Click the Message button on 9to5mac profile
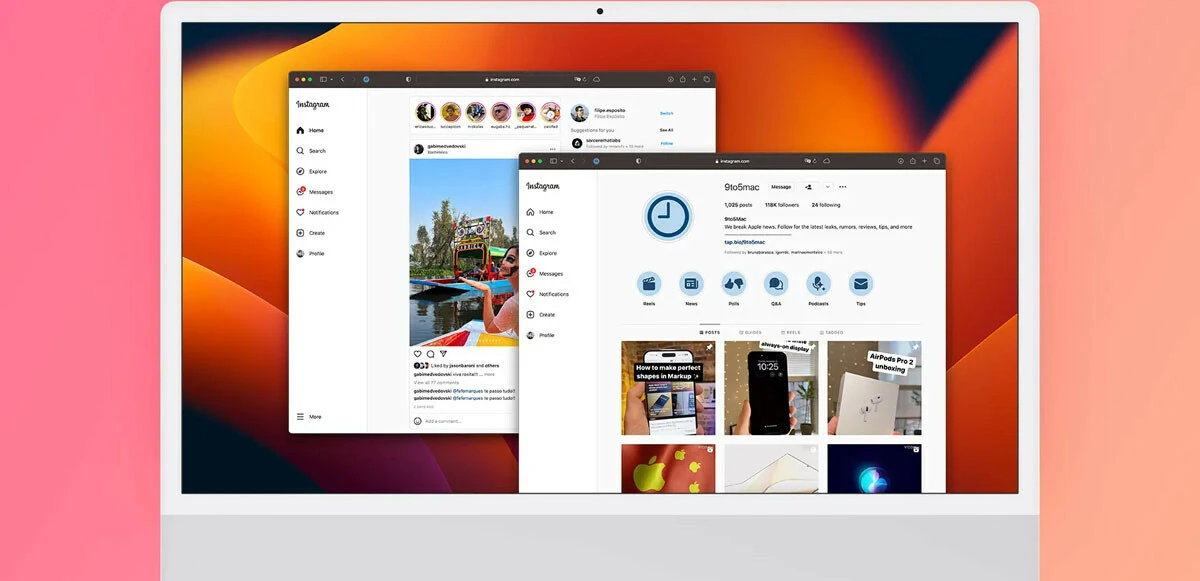Screen dimensions: 1200x581 tap(781, 187)
